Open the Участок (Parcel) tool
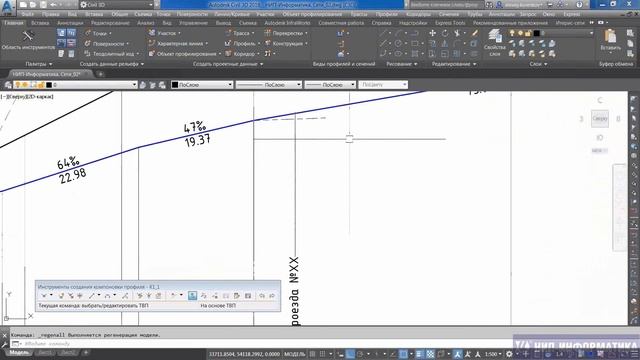Viewport: 640px width, 360px height. pyautogui.click(x=164, y=33)
